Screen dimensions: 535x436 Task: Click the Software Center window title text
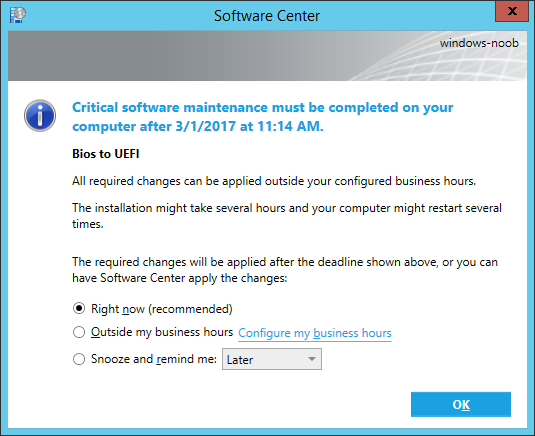[267, 16]
